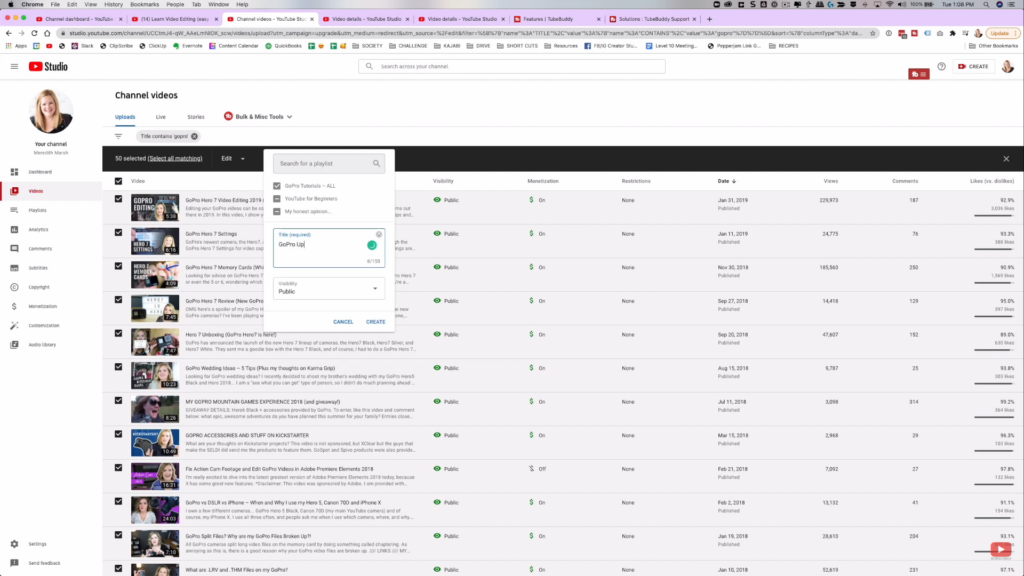Open Settings at the sidebar bottom

coord(37,544)
